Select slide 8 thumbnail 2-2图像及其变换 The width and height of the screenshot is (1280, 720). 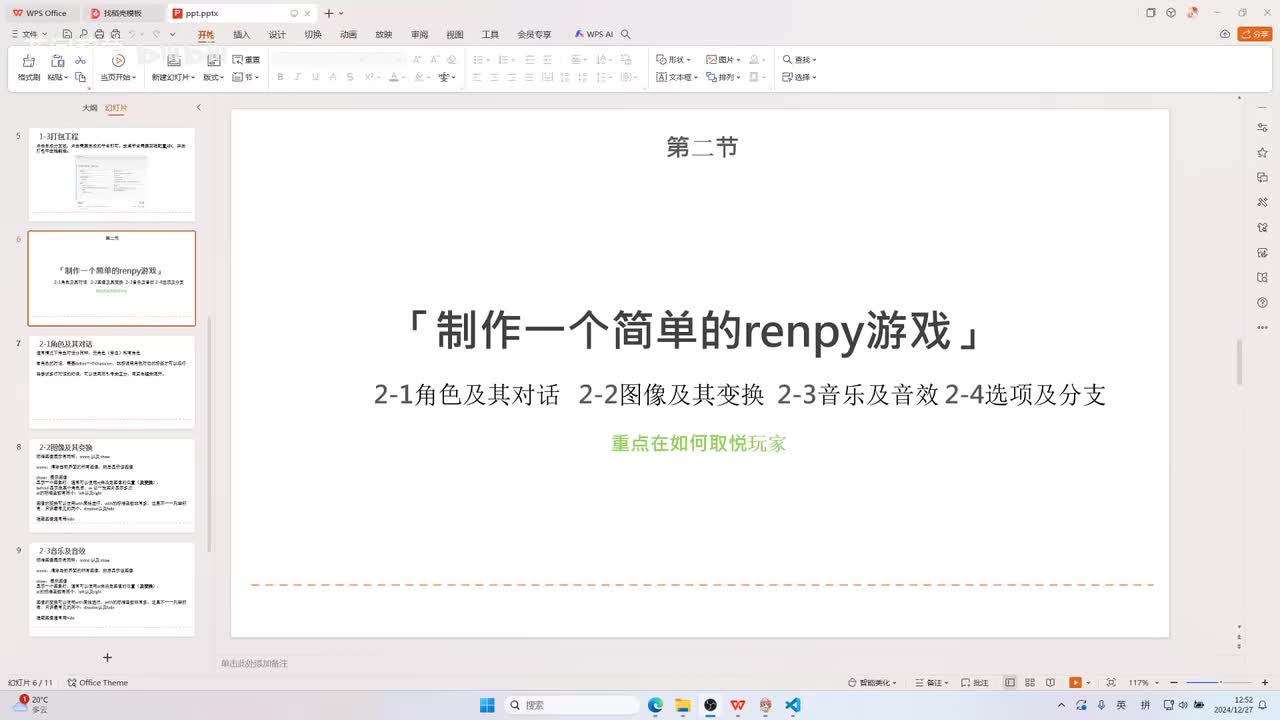112,485
